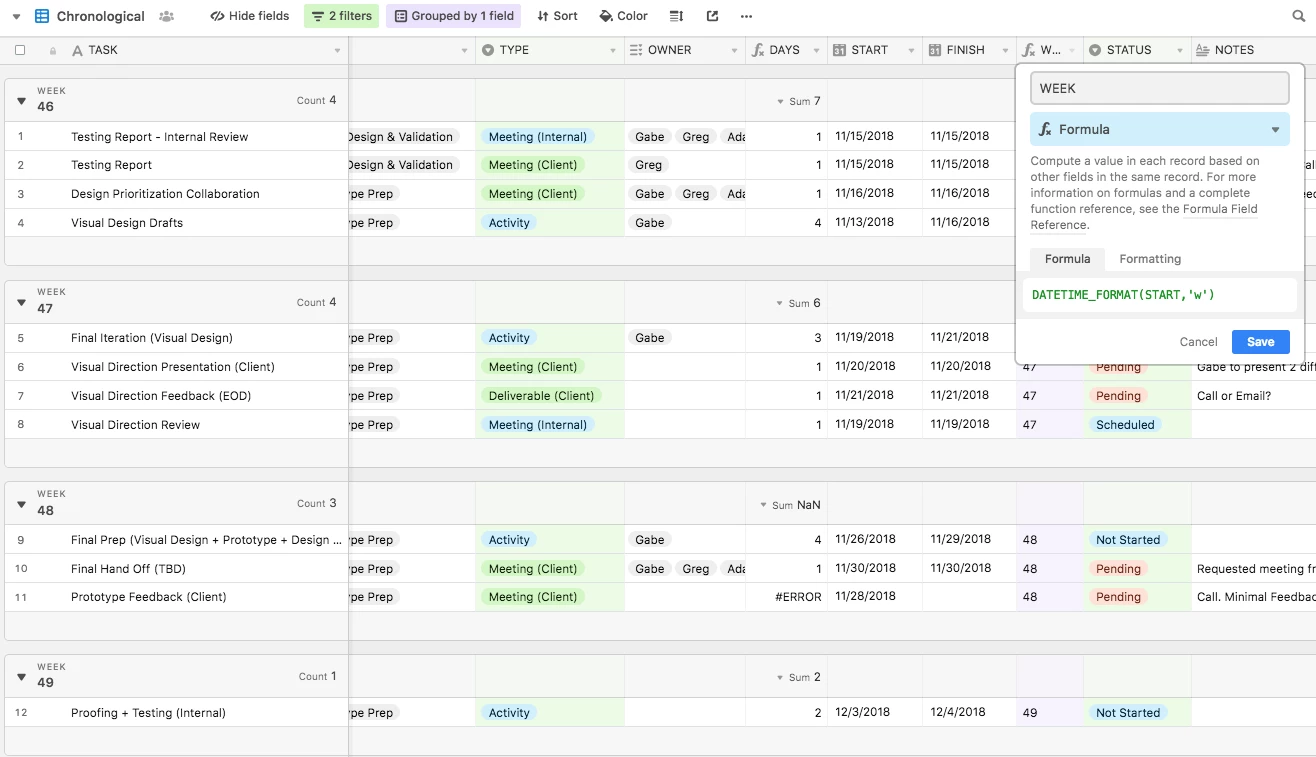Click the grid view icon next to Chronological

[x=42, y=16]
